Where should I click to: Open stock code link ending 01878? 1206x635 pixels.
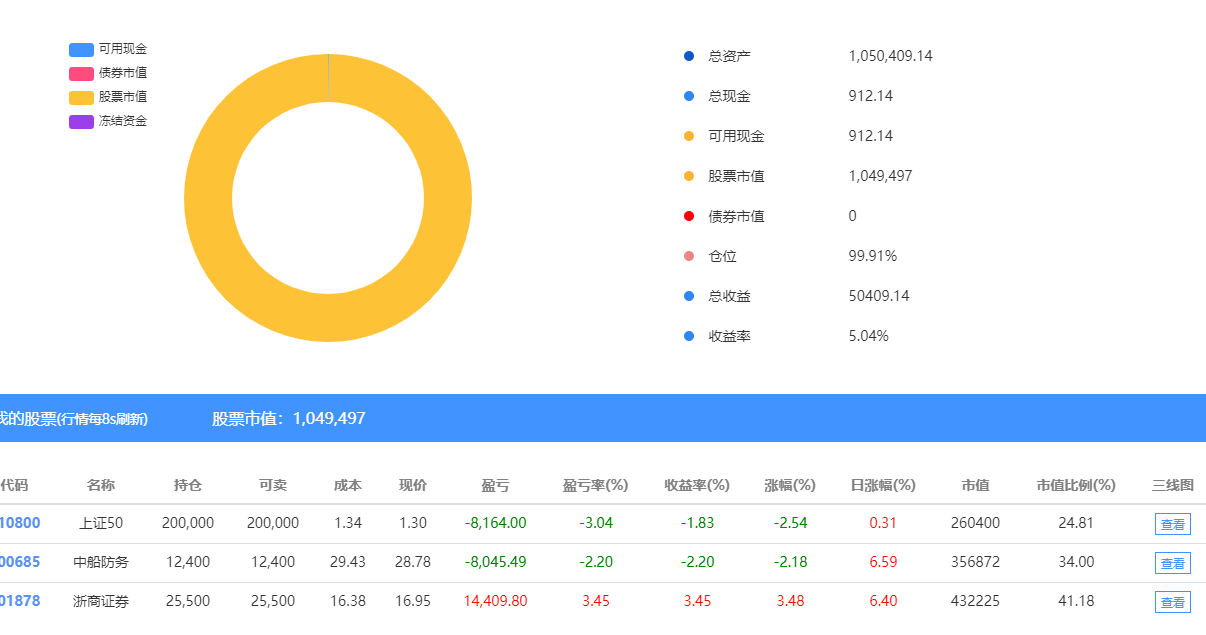coord(20,601)
